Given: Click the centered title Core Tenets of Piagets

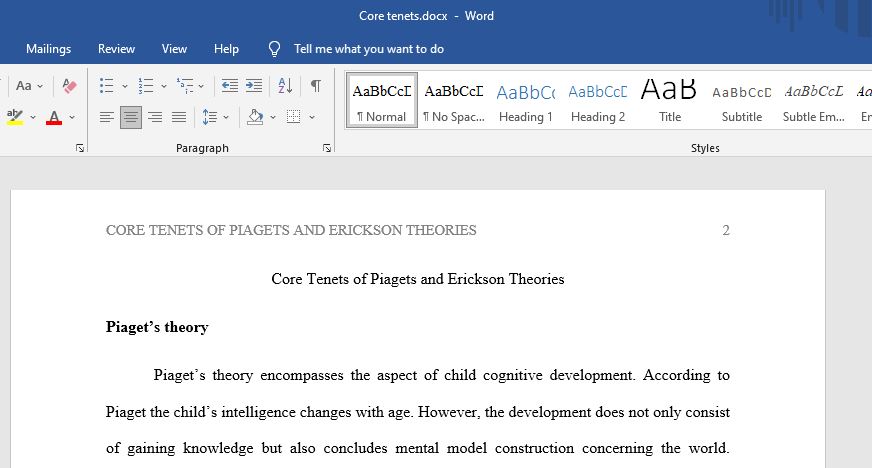Looking at the screenshot, I should click(x=418, y=279).
